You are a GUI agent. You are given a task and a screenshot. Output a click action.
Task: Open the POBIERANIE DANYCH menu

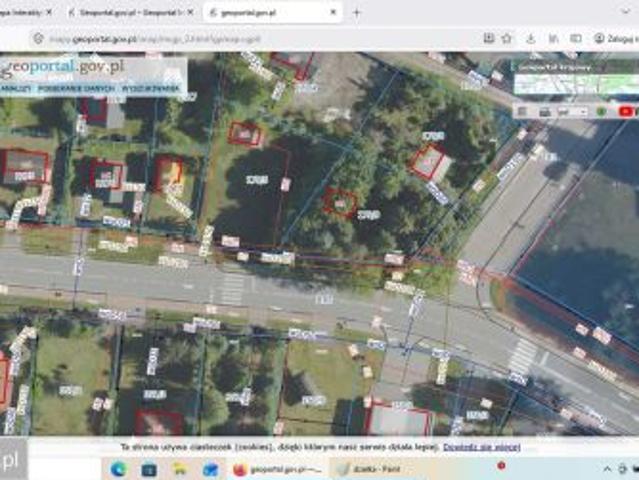pyautogui.click(x=77, y=88)
